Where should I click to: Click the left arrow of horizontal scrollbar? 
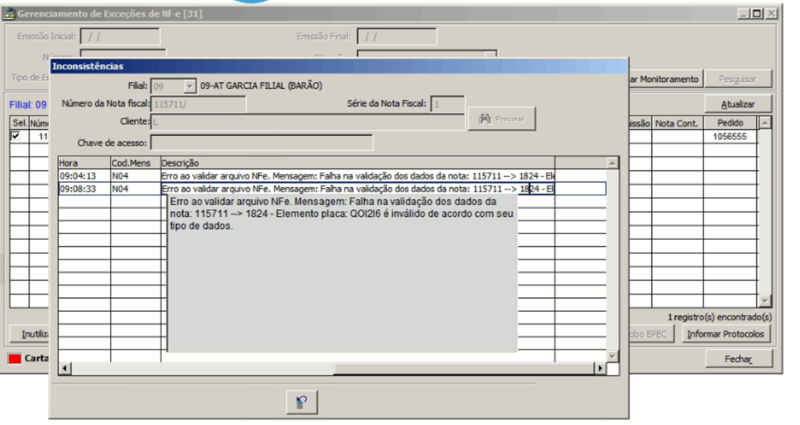(65, 368)
